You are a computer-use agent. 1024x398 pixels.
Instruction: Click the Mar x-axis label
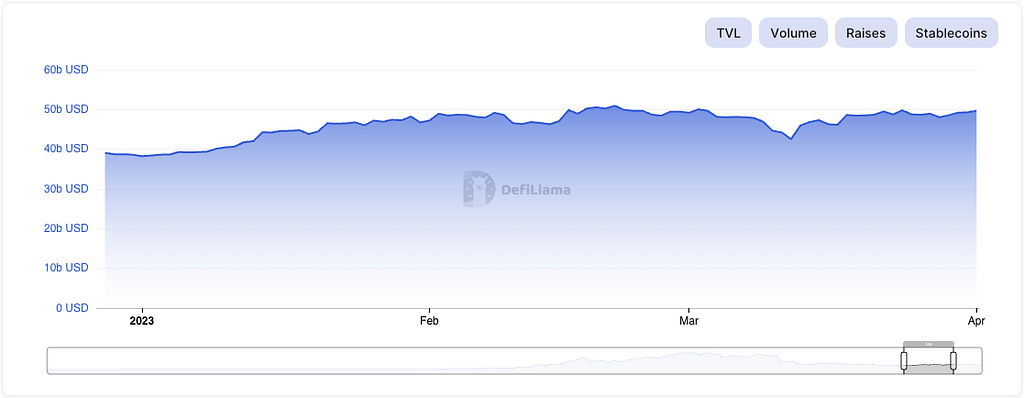[689, 321]
